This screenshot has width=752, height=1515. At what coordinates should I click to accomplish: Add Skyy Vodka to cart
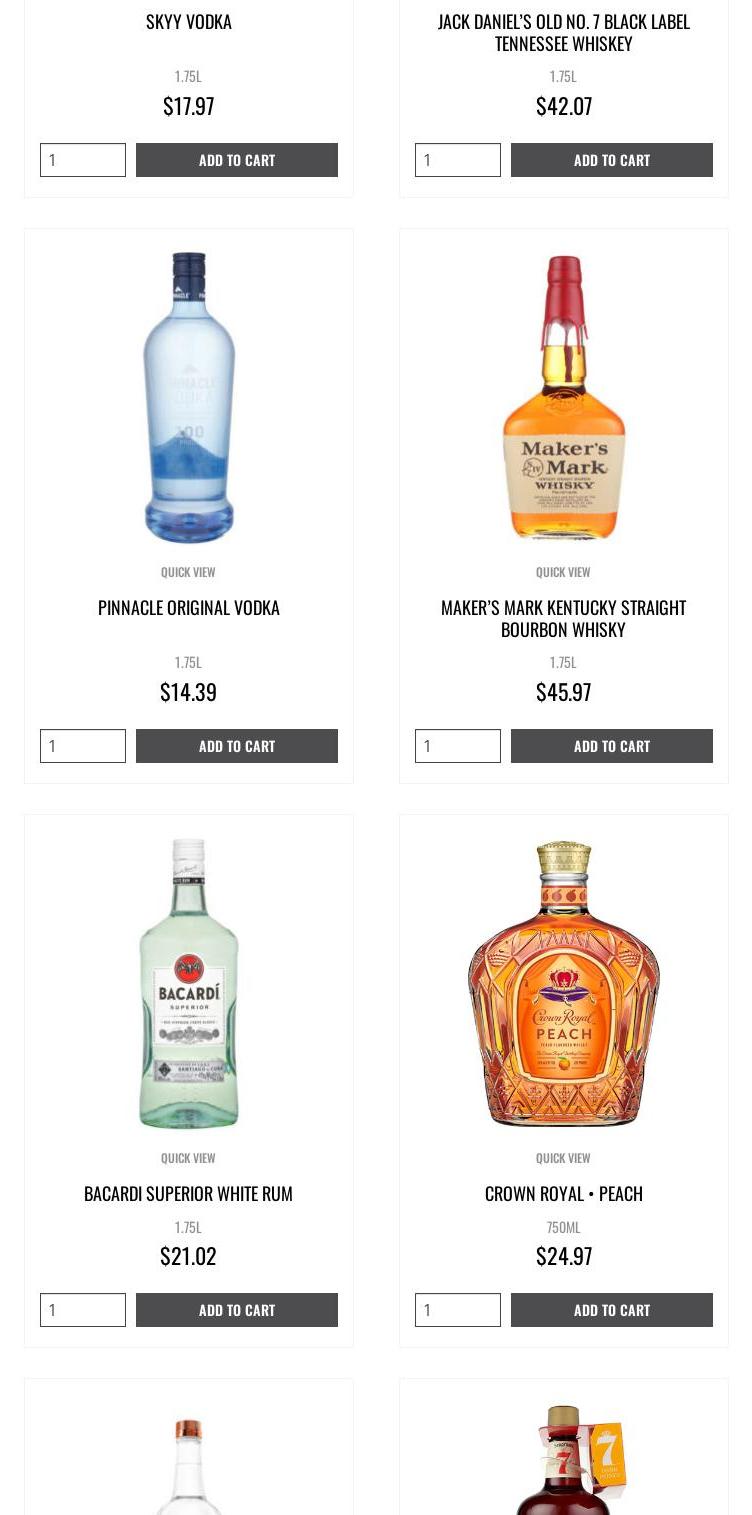coord(237,160)
